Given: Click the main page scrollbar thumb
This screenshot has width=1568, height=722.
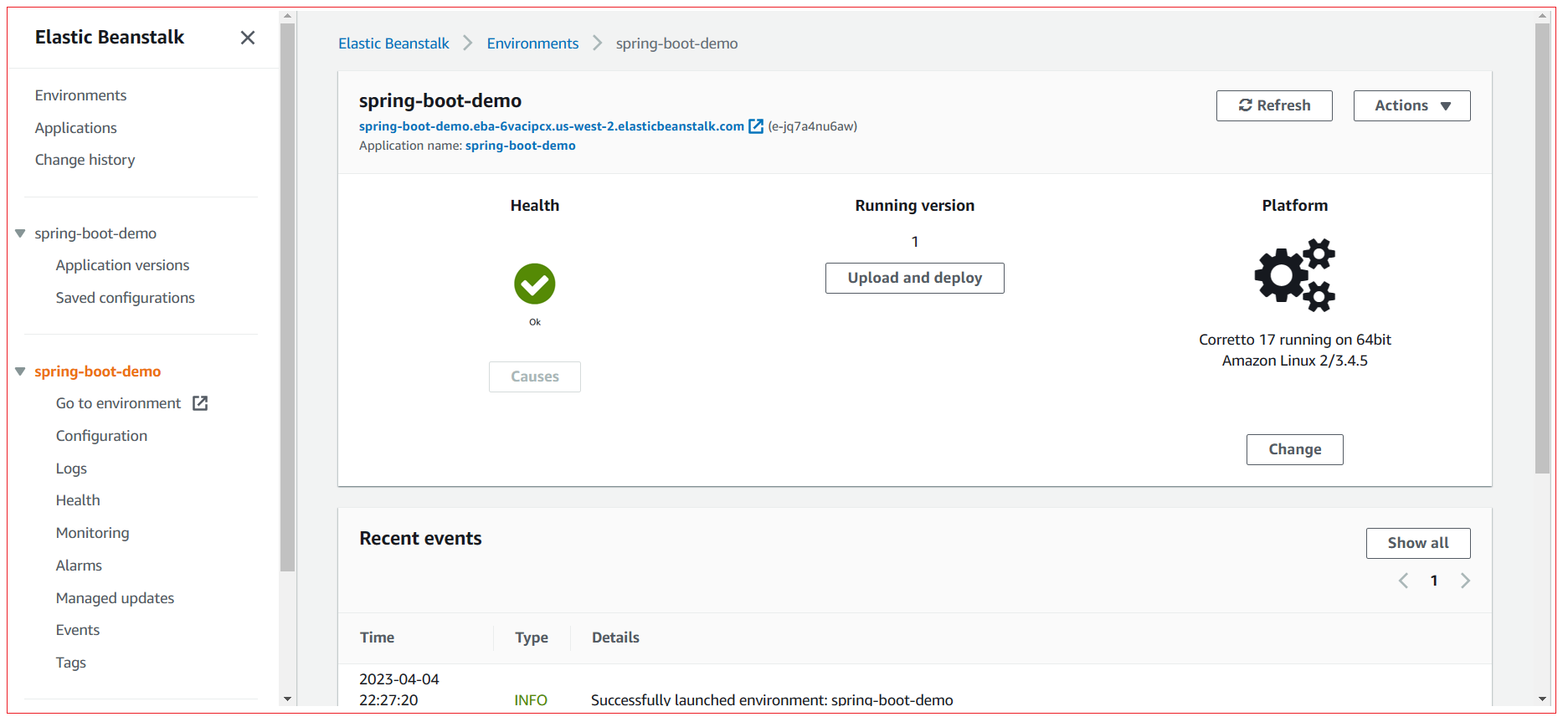Looking at the screenshot, I should coord(1542,248).
